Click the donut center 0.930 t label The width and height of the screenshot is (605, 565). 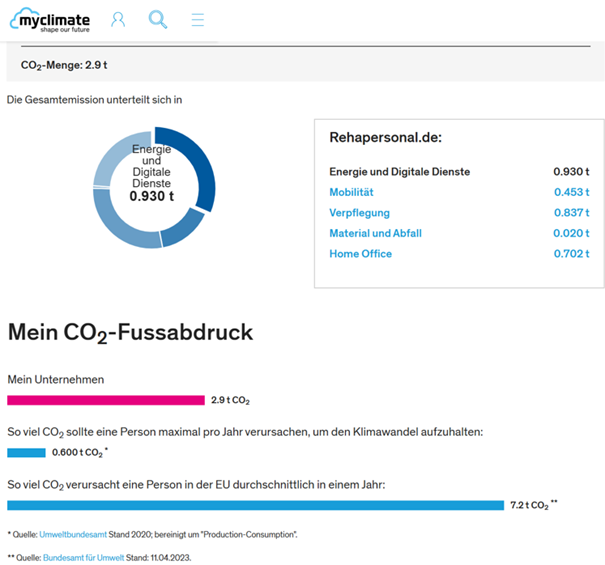151,197
